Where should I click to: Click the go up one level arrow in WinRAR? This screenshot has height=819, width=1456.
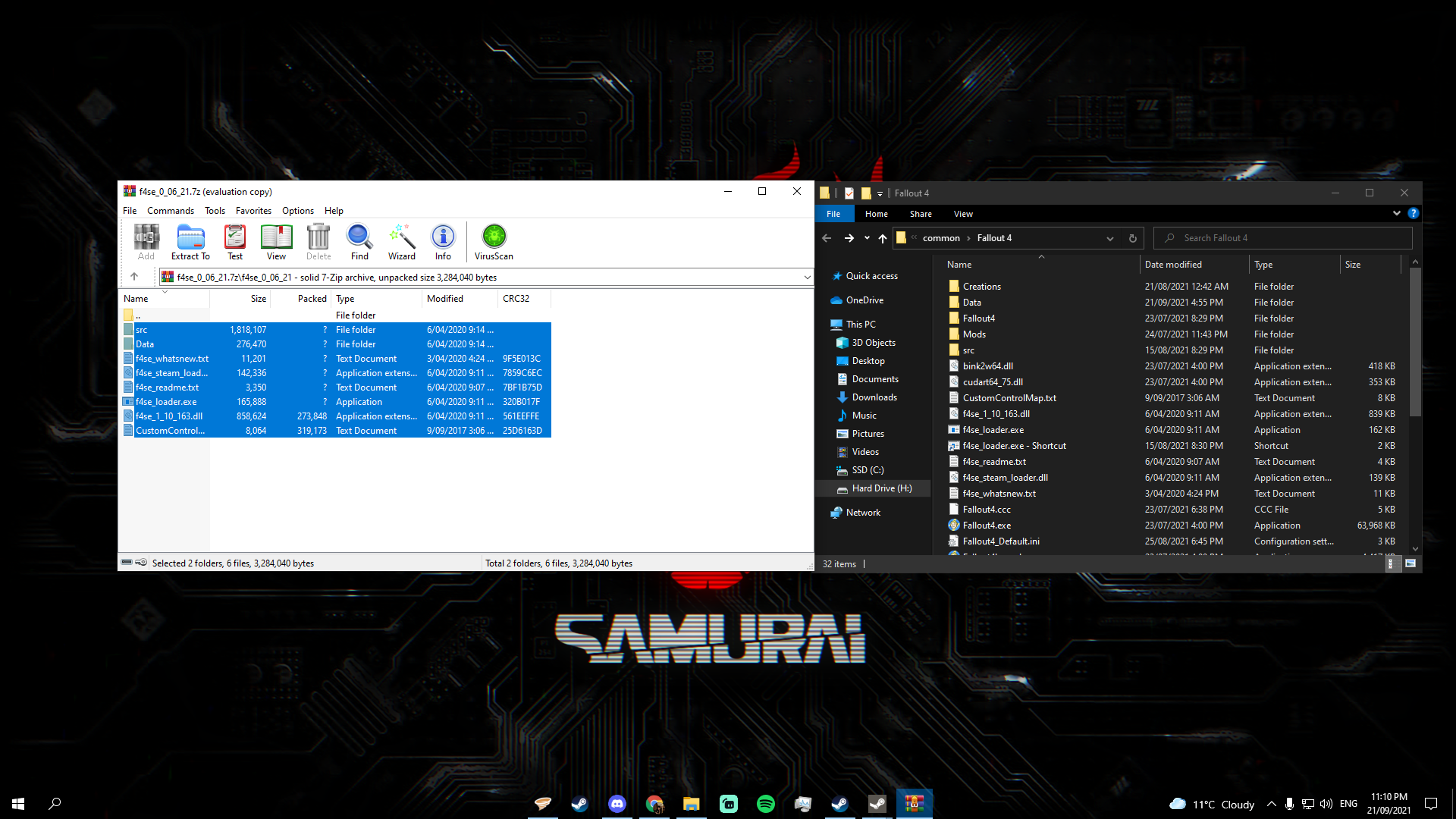(x=134, y=277)
